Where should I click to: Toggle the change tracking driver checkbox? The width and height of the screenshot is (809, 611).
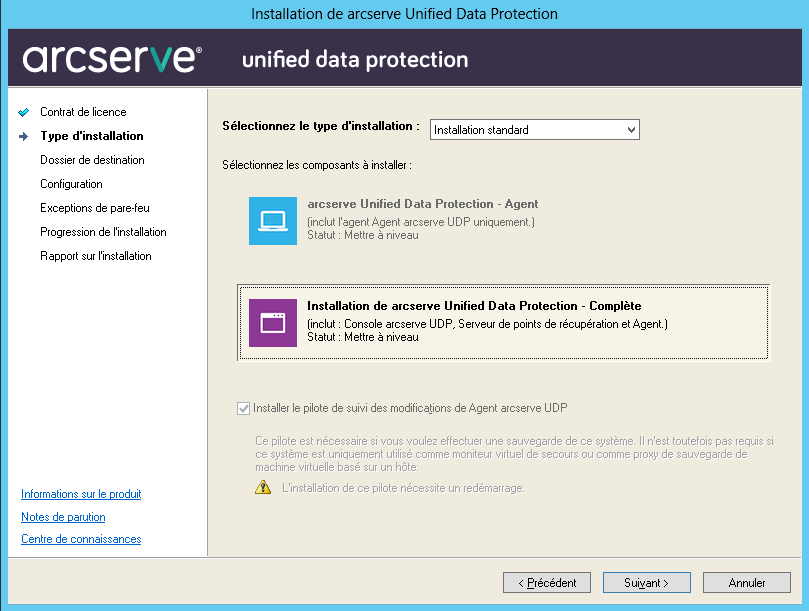[x=244, y=408]
